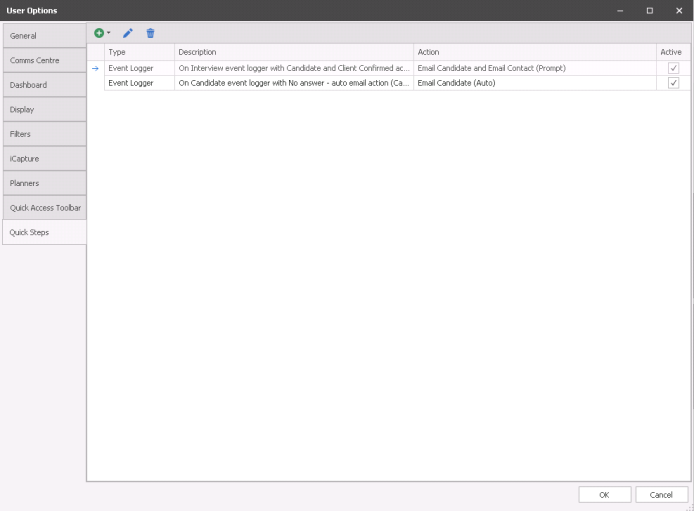Toggle Active checkbox for Interview event logger

pyautogui.click(x=673, y=68)
